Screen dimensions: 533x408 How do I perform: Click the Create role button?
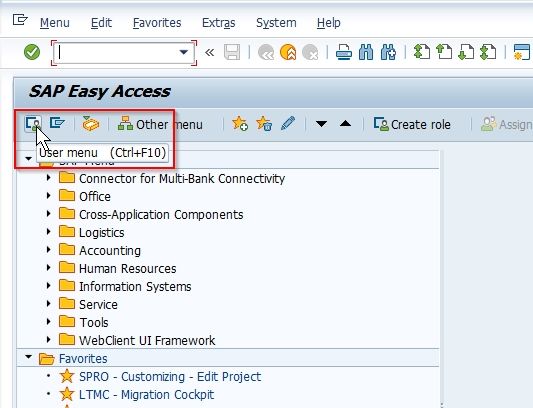(x=412, y=124)
